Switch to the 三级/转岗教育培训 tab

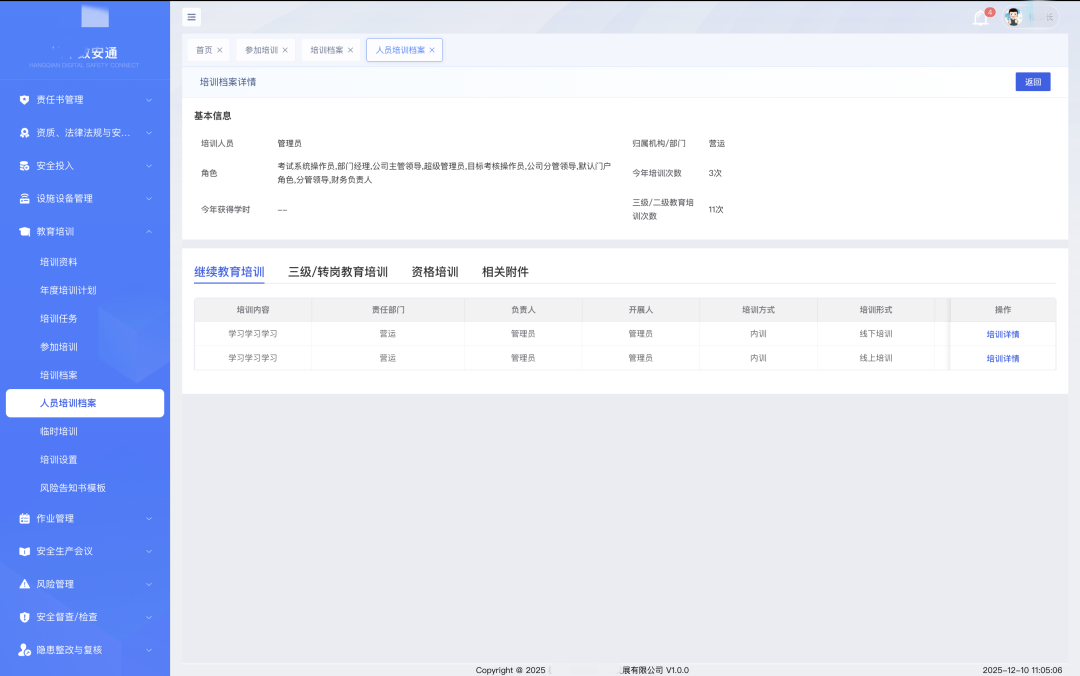tap(338, 272)
